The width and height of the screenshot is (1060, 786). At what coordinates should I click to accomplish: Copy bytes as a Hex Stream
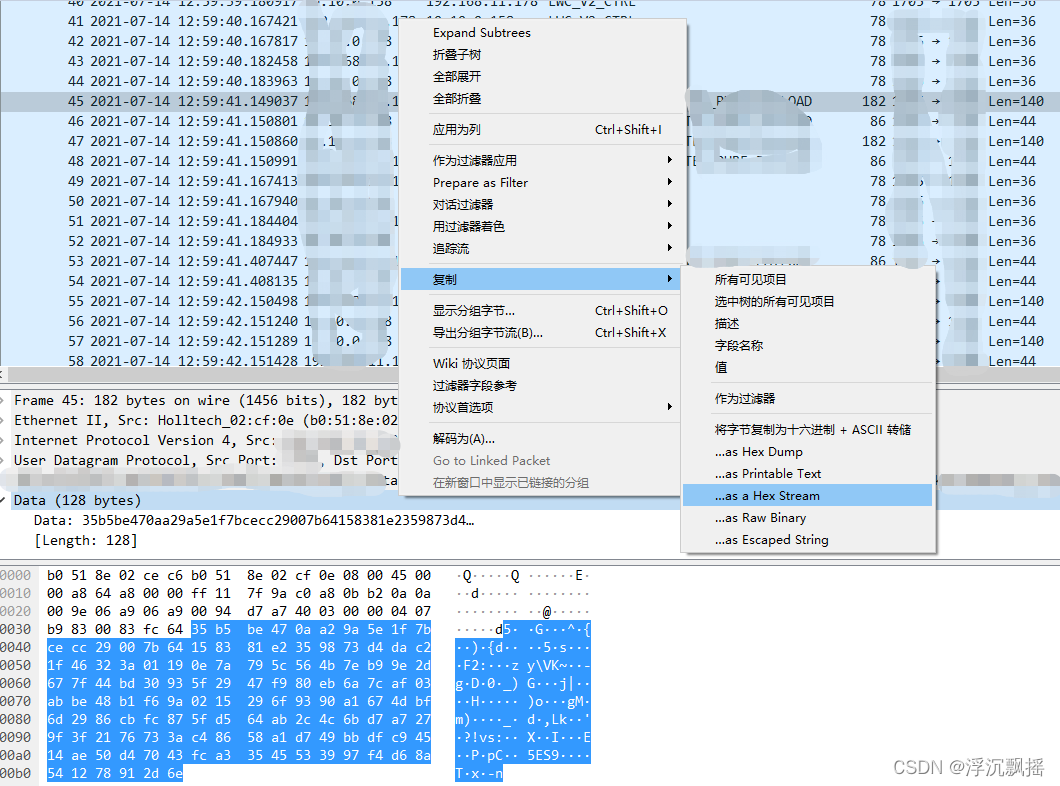point(808,495)
